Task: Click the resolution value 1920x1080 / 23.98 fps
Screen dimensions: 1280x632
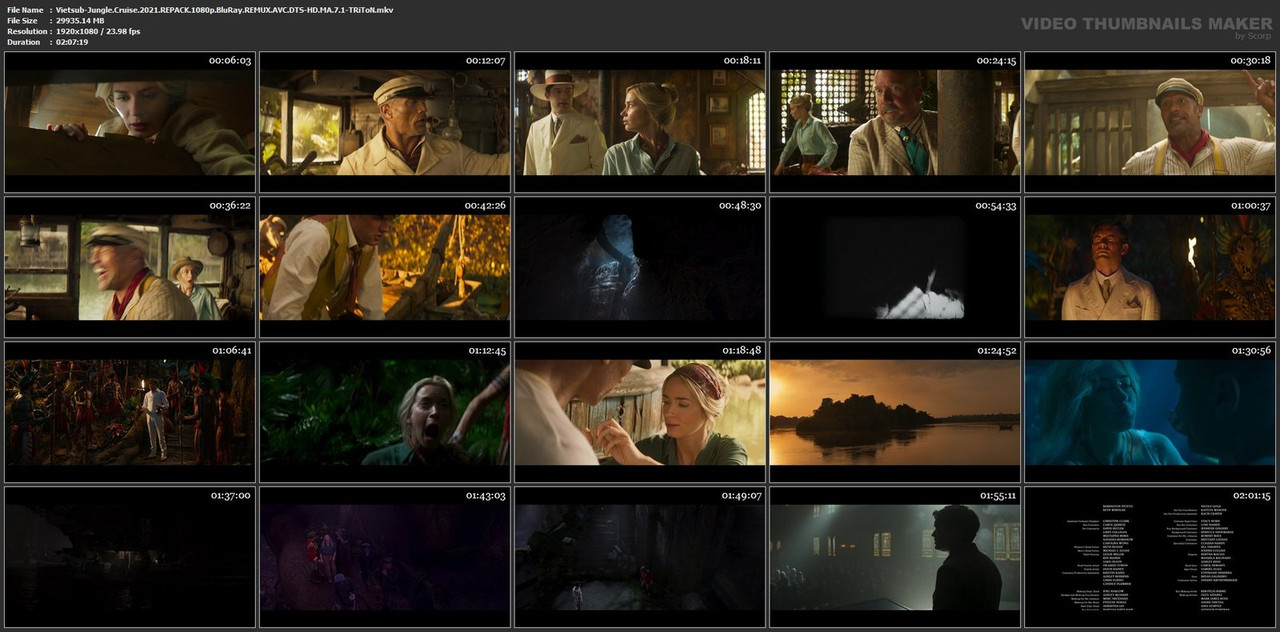Action: 98,31
